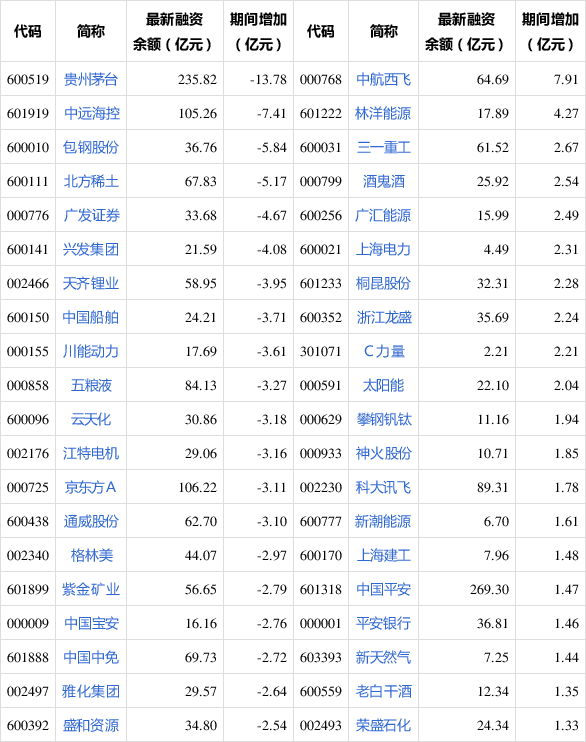Select the 中国宝安 link
This screenshot has height=742, width=586.
[x=91, y=623]
